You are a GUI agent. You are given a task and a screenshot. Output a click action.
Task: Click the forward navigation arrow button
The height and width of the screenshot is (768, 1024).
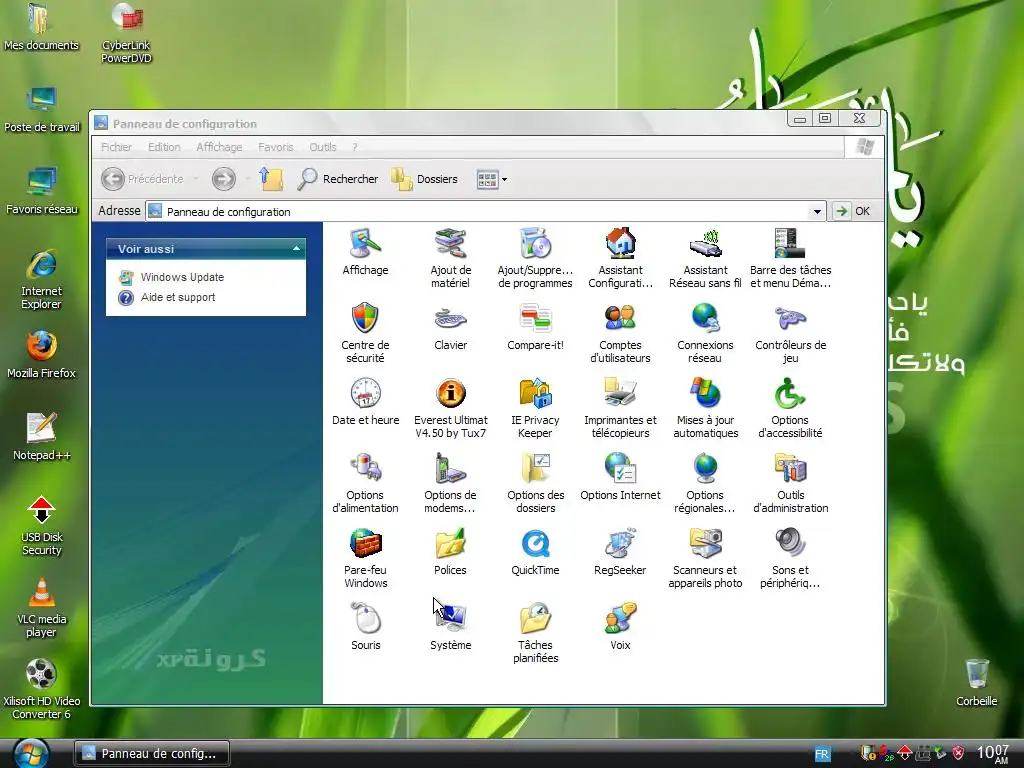pos(223,178)
